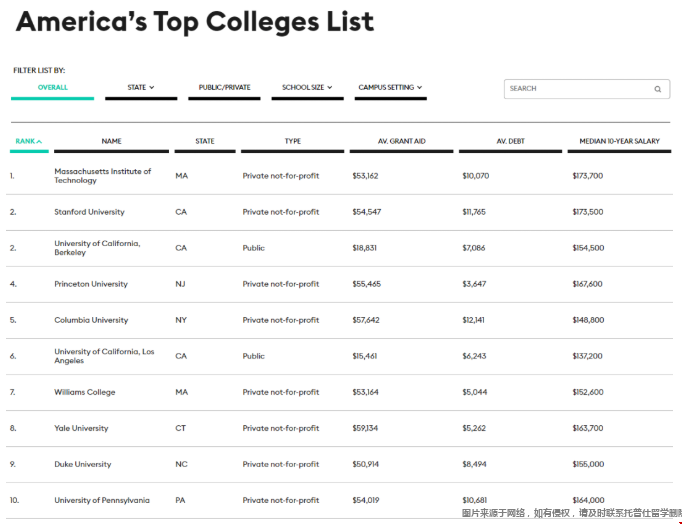Focus the Search input field

click(x=587, y=89)
